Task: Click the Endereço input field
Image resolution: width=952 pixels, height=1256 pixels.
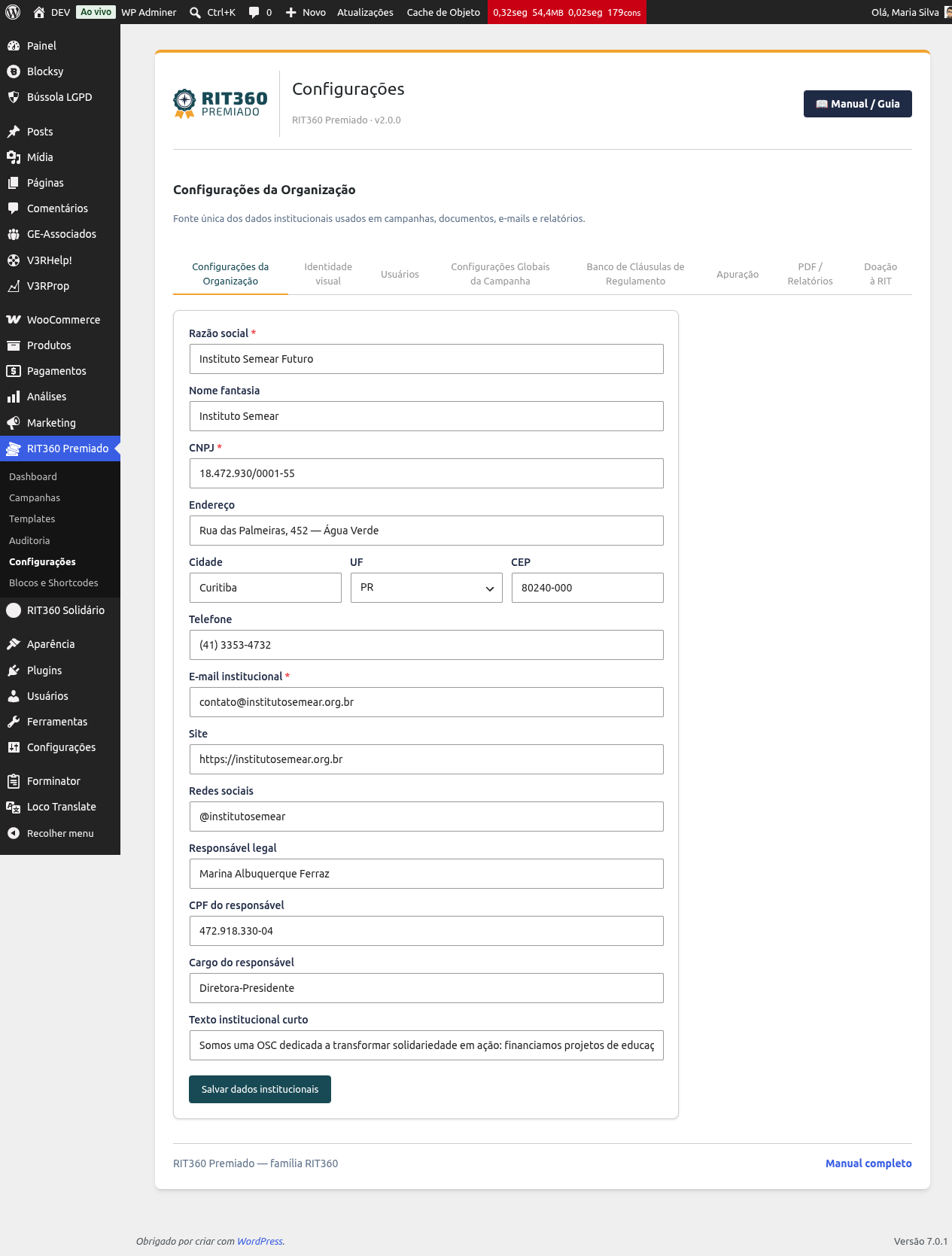Action: (427, 531)
